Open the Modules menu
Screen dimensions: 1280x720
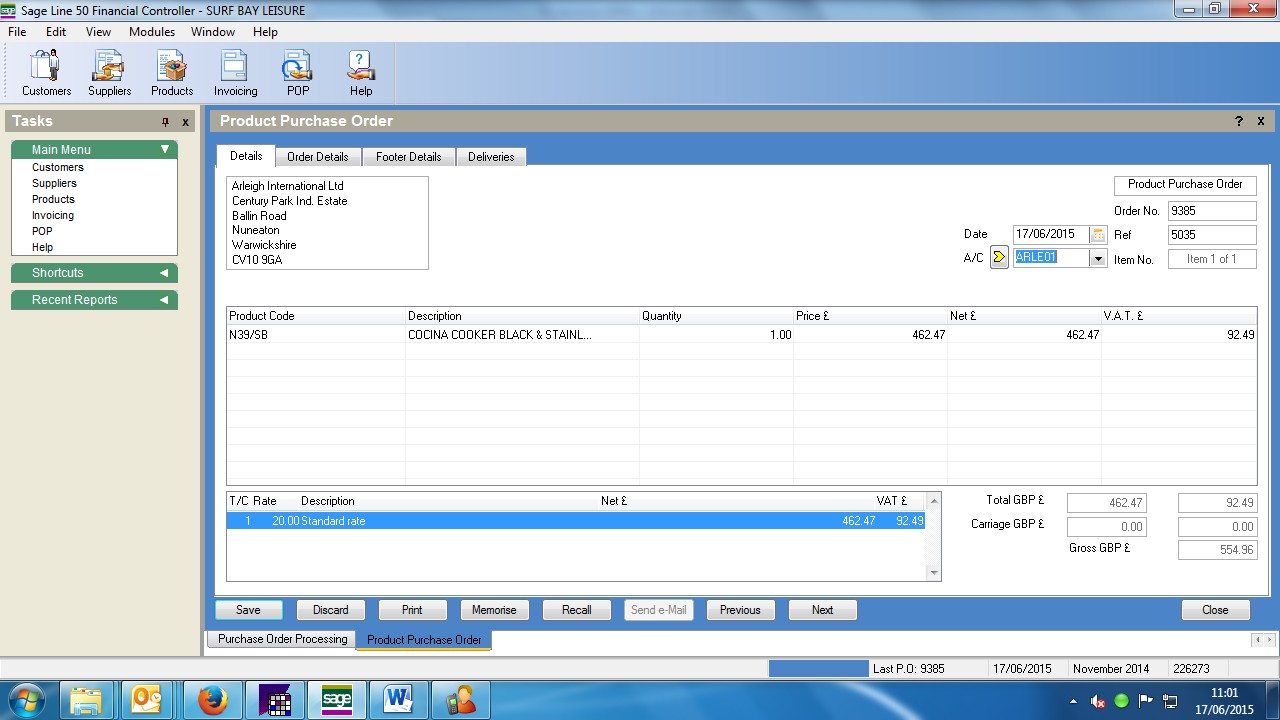click(152, 32)
